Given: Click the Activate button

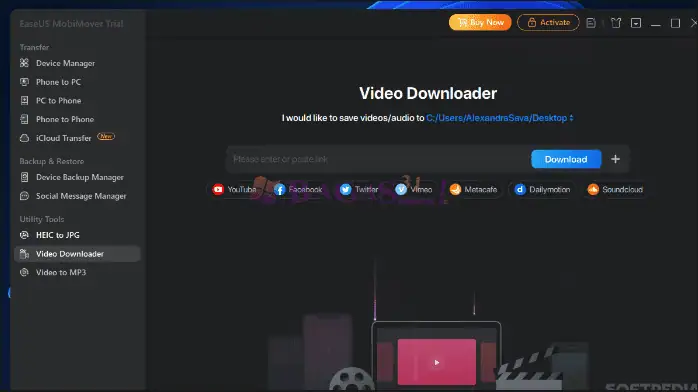Looking at the screenshot, I should tap(548, 22).
